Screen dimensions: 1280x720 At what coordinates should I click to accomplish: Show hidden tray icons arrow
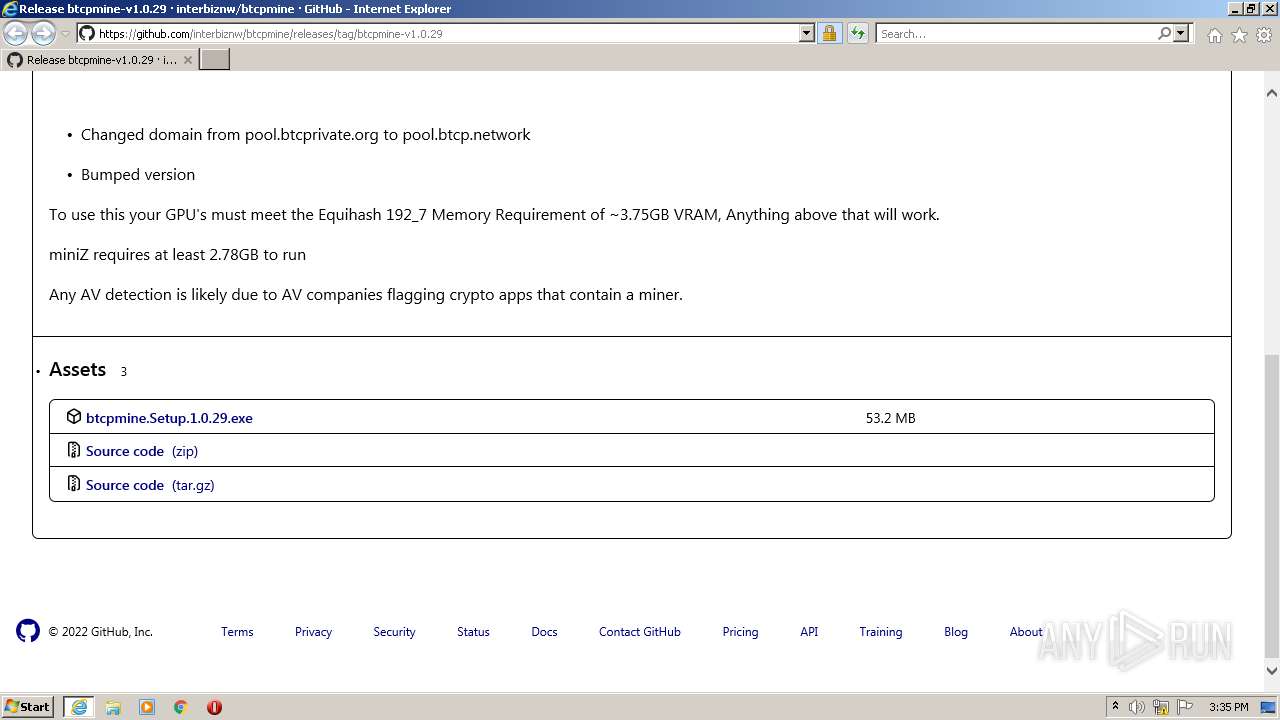(1115, 707)
